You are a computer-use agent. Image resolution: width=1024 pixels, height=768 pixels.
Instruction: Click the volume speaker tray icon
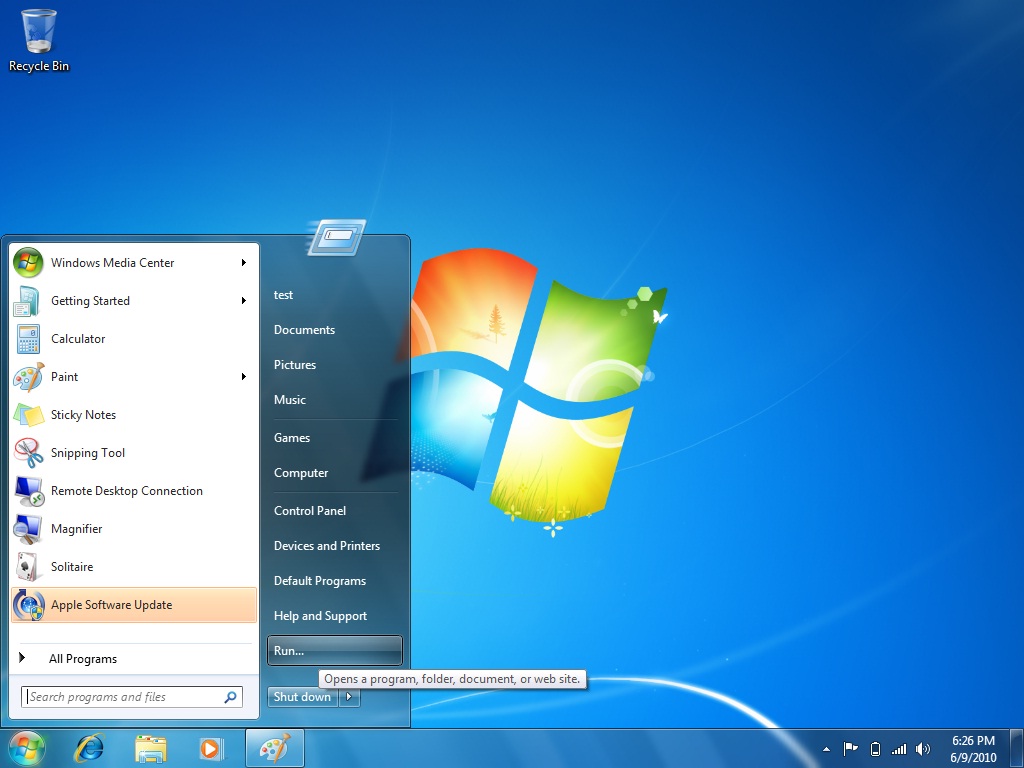(923, 749)
